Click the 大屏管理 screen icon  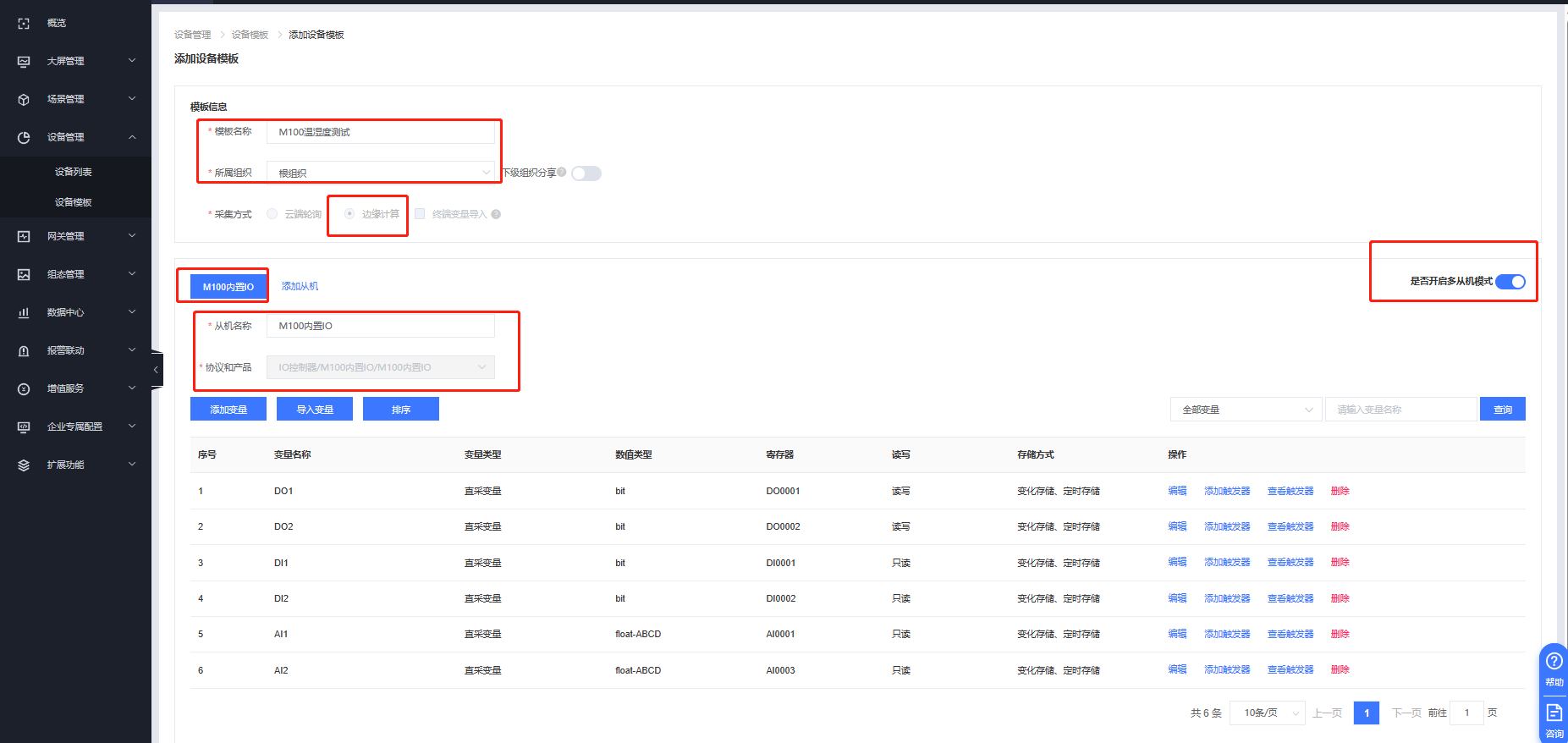(24, 62)
